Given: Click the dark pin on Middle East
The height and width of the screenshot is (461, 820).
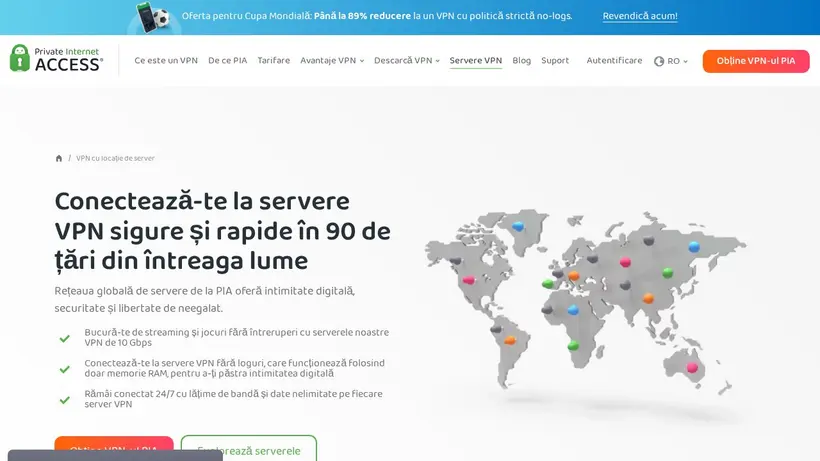Looking at the screenshot, I should (625, 285).
